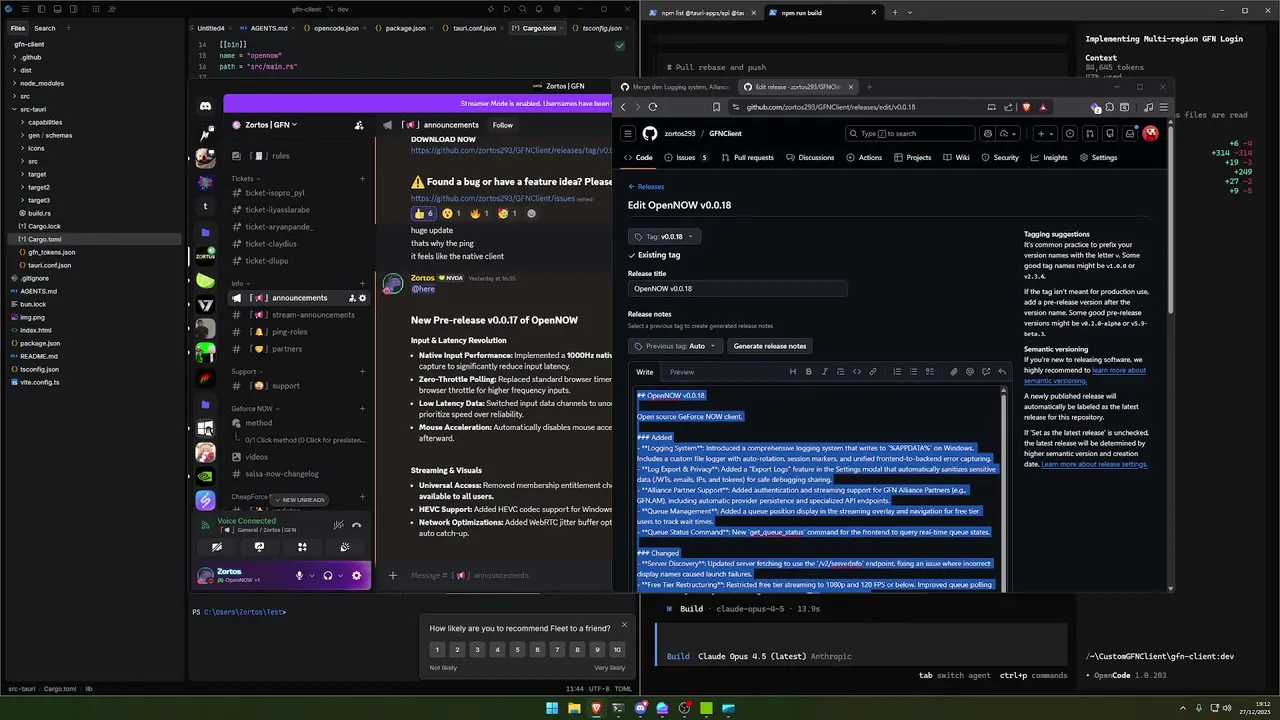This screenshot has height=720, width=1280.
Task: Collapse the Tickets channel category
Action: (x=243, y=179)
